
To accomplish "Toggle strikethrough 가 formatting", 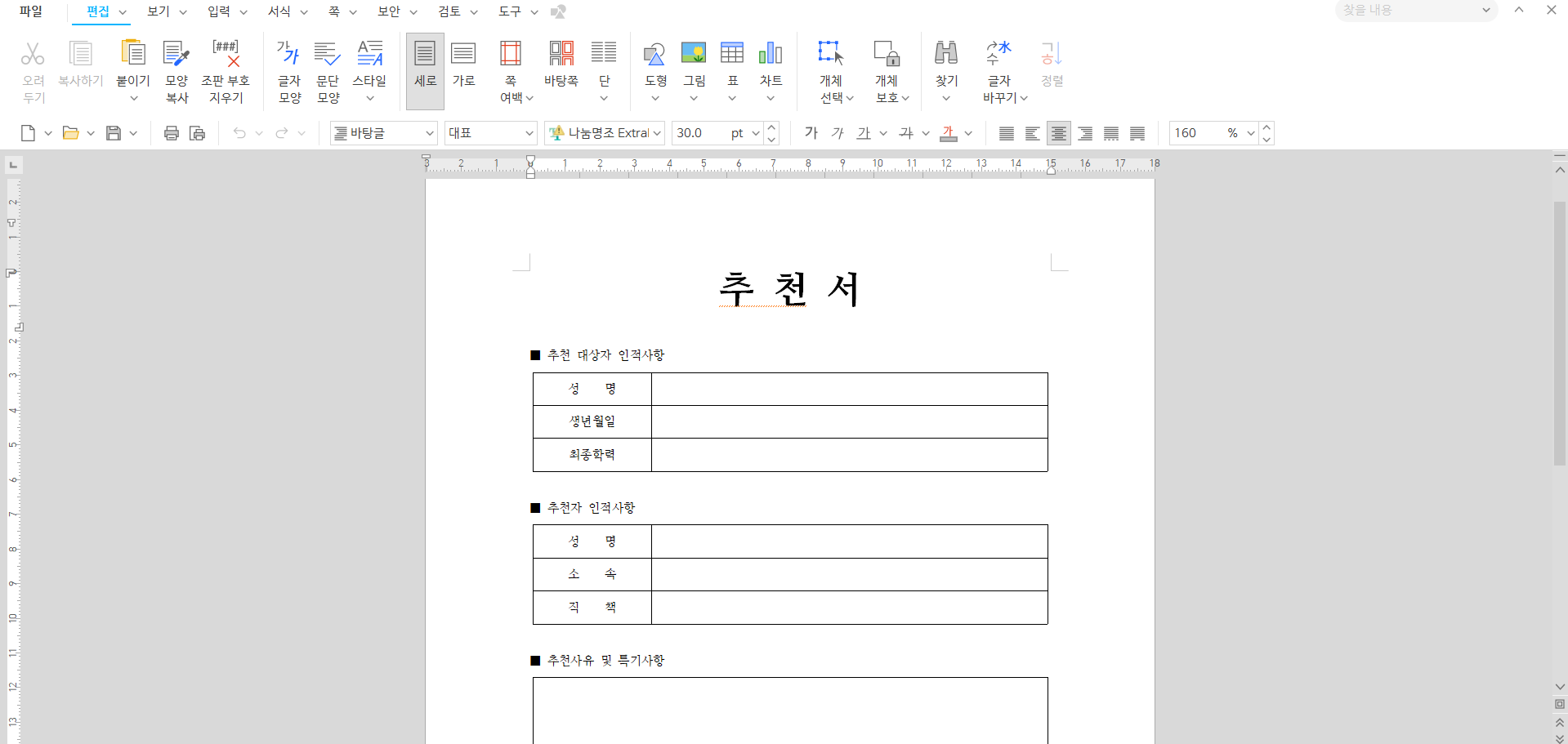I will tap(906, 133).
